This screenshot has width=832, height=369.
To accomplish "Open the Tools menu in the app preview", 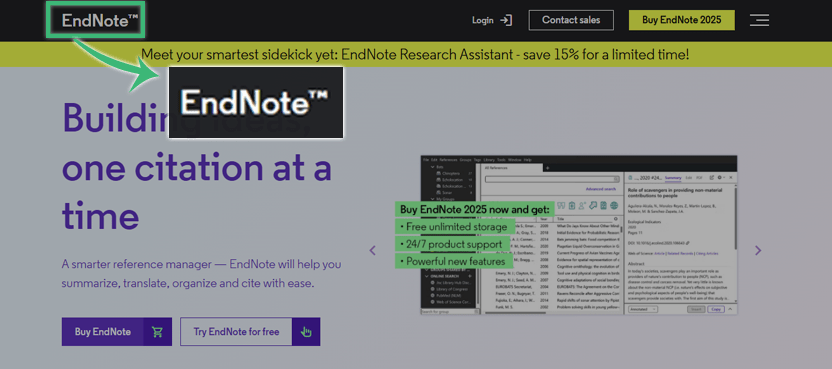I will tap(501, 160).
